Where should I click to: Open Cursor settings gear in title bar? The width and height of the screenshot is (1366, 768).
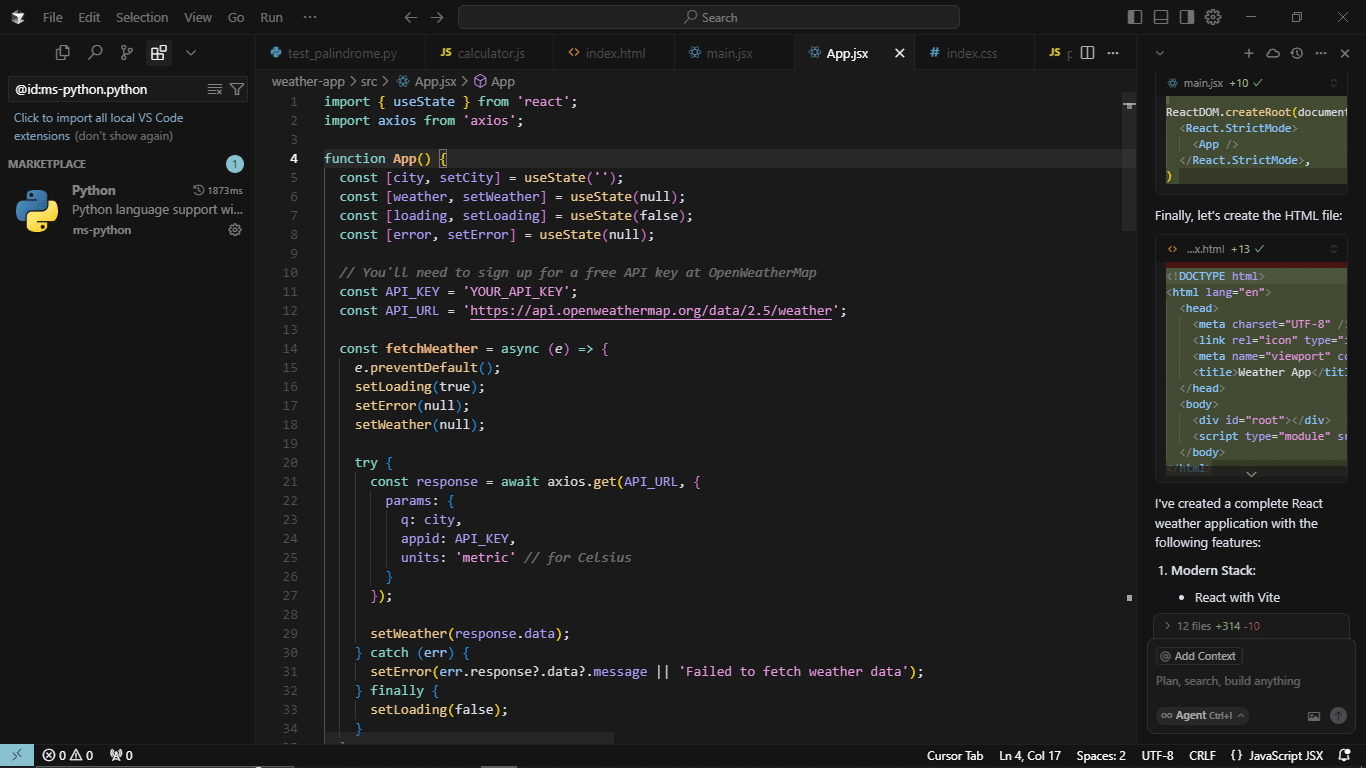coord(1213,17)
